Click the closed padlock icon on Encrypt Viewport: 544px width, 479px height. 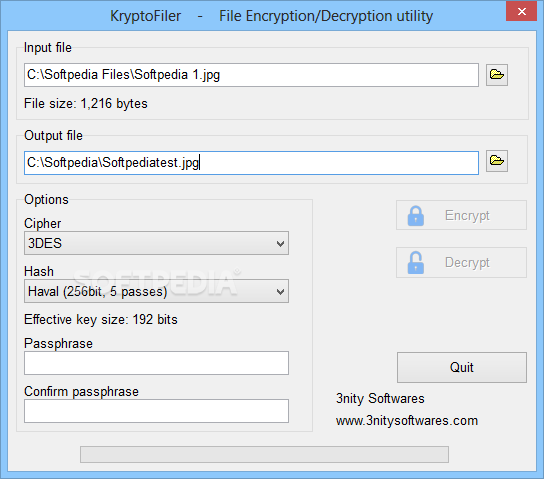coord(415,216)
